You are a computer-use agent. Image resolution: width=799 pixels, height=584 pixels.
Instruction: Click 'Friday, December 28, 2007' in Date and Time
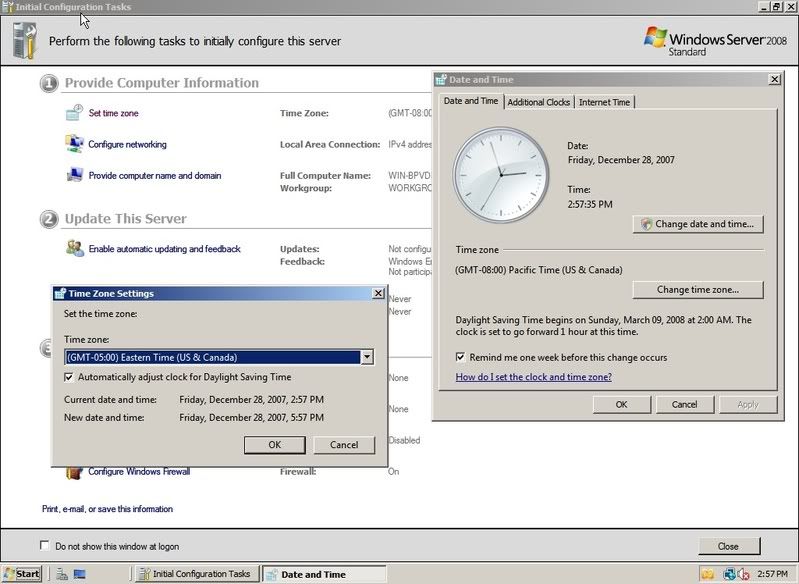tap(621, 160)
